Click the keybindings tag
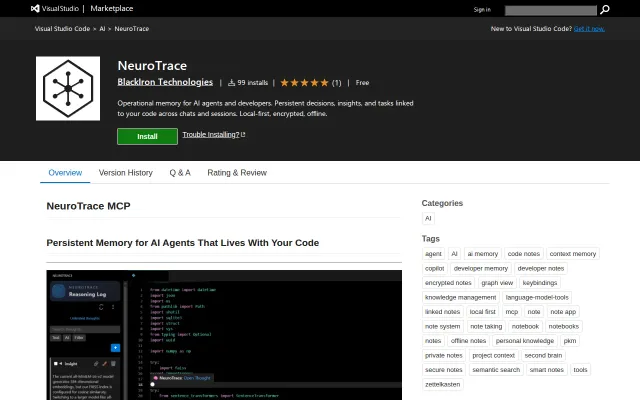 (540, 283)
